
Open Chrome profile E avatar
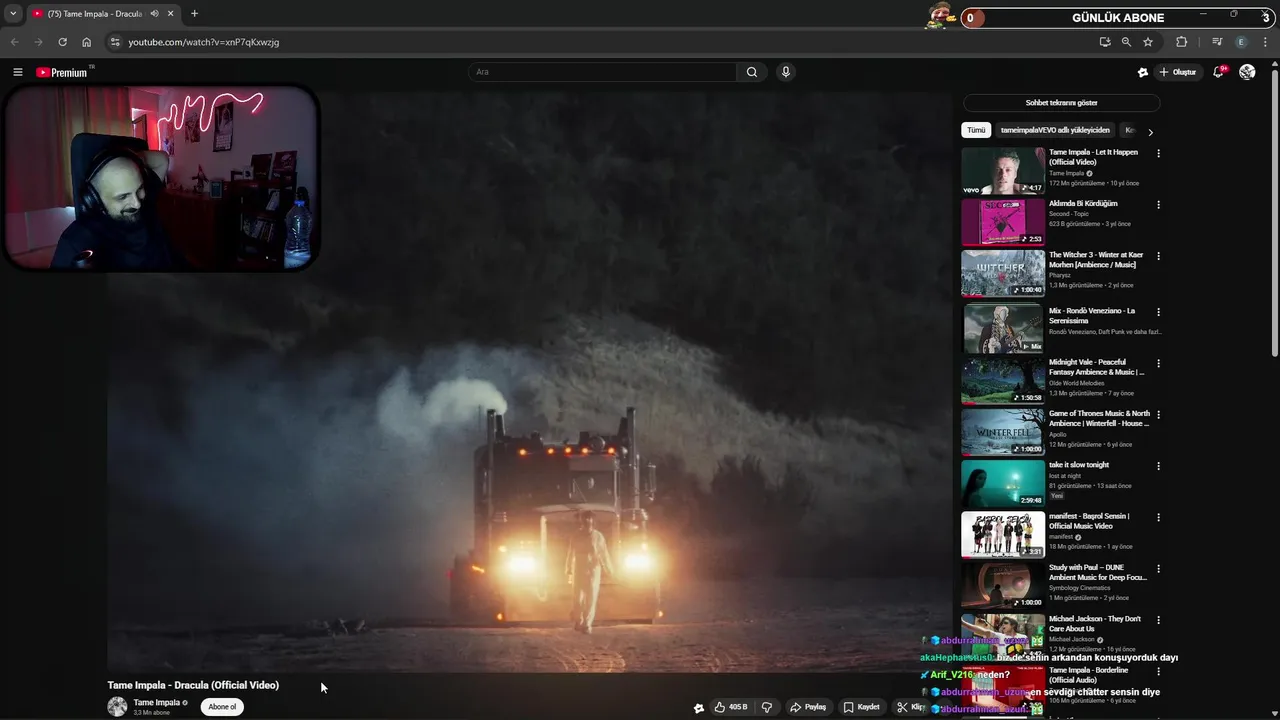point(1241,42)
